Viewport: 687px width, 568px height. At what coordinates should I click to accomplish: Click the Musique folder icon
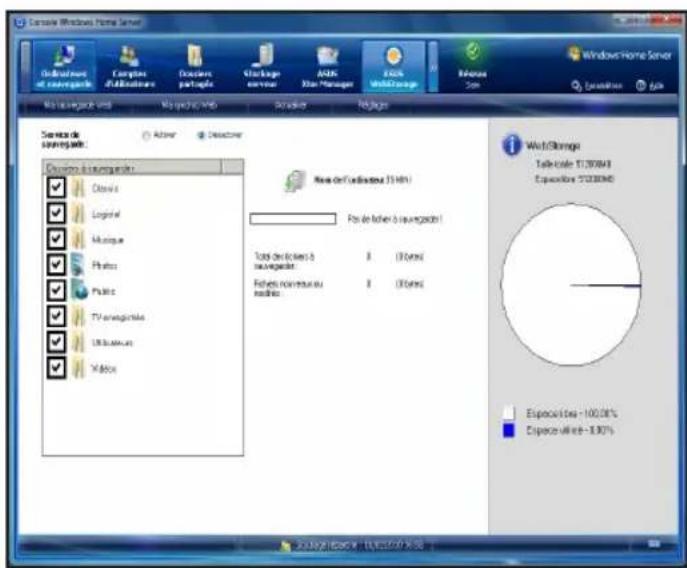[78, 240]
